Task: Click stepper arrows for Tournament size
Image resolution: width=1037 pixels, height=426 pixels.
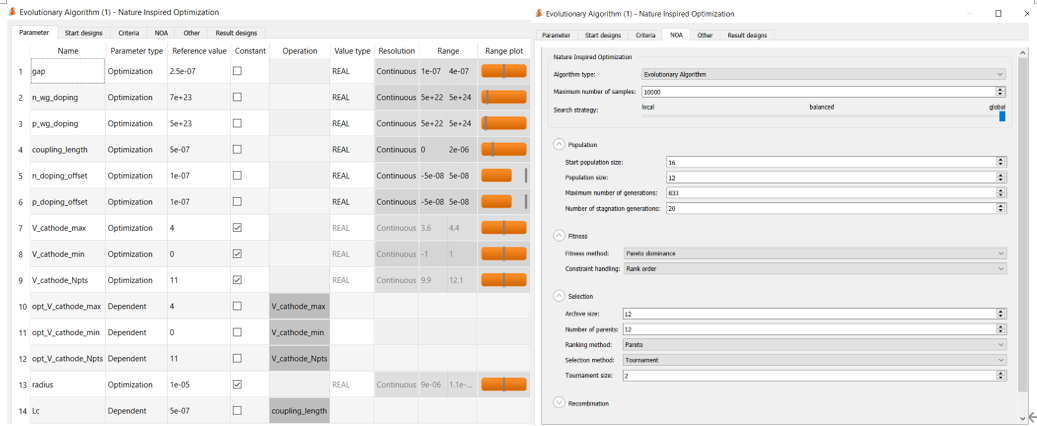Action: 1001,375
